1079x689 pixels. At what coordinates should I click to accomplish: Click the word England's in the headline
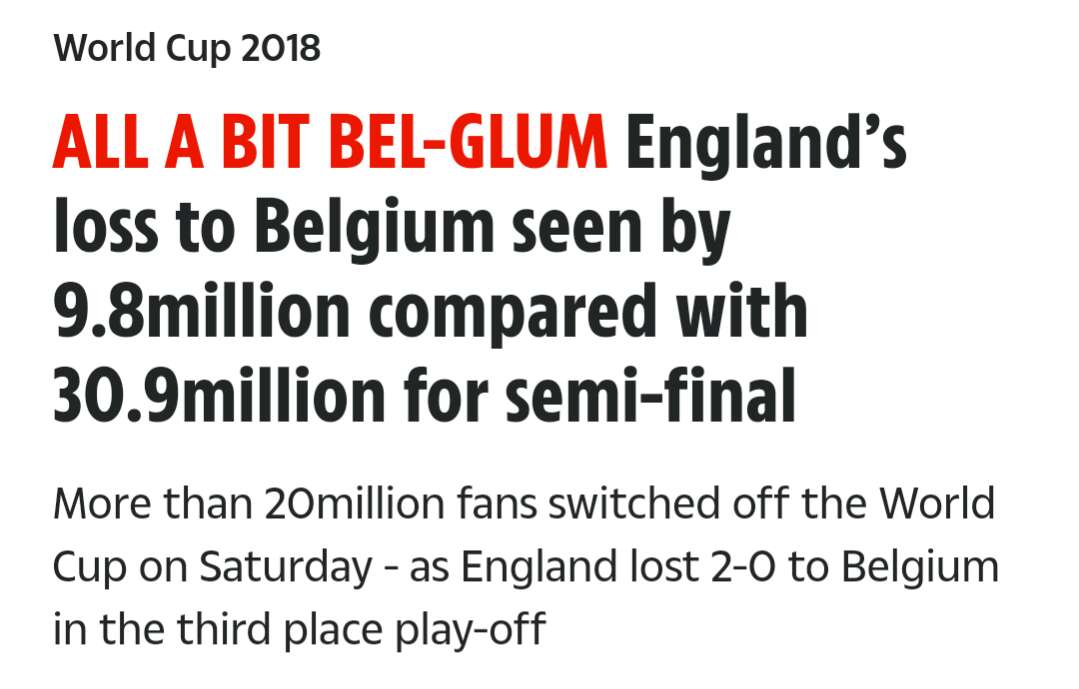tap(766, 146)
